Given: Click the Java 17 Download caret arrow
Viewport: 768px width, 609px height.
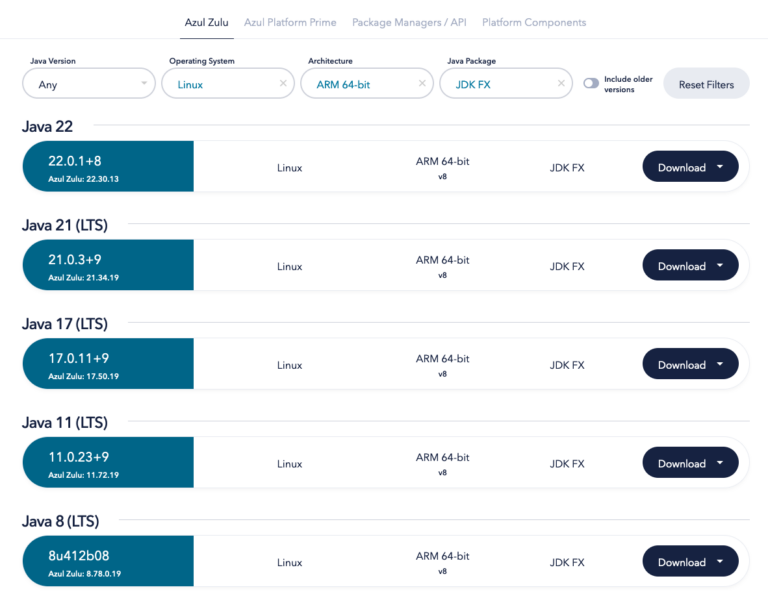Looking at the screenshot, I should click(x=720, y=365).
